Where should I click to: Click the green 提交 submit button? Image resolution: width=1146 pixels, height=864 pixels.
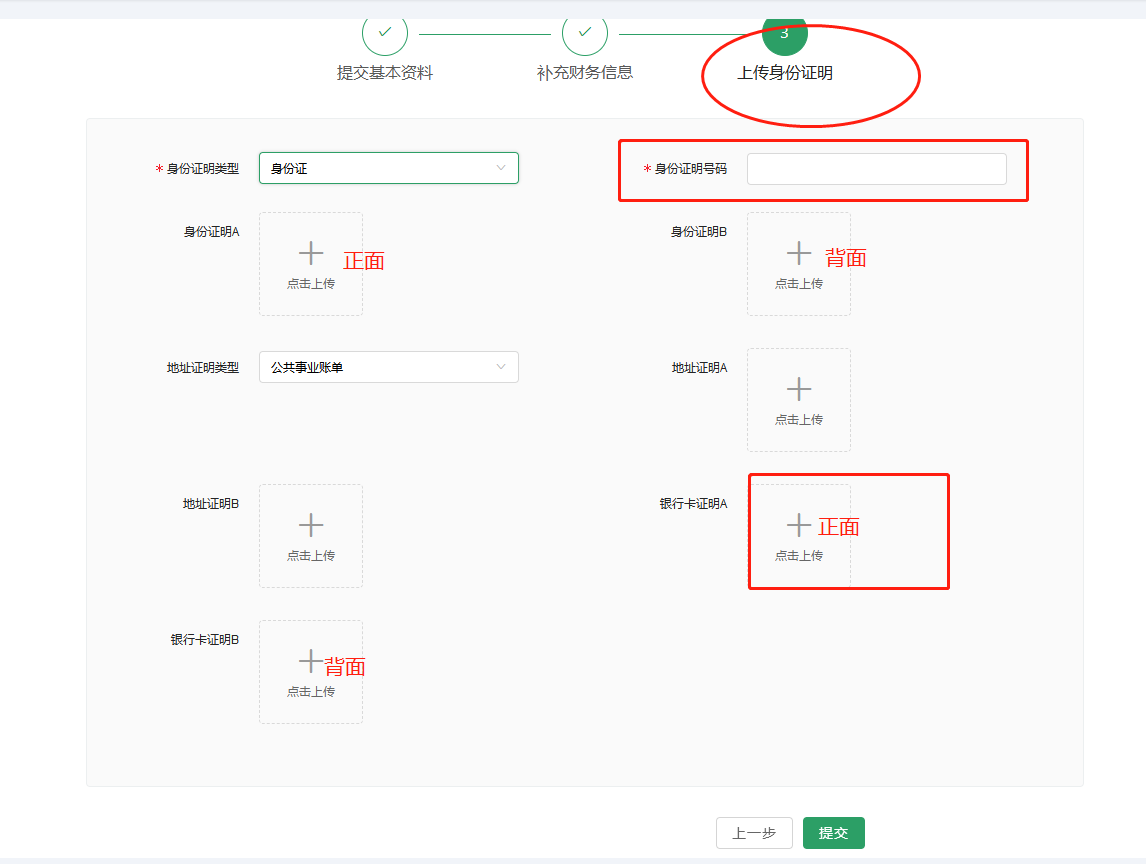point(833,832)
